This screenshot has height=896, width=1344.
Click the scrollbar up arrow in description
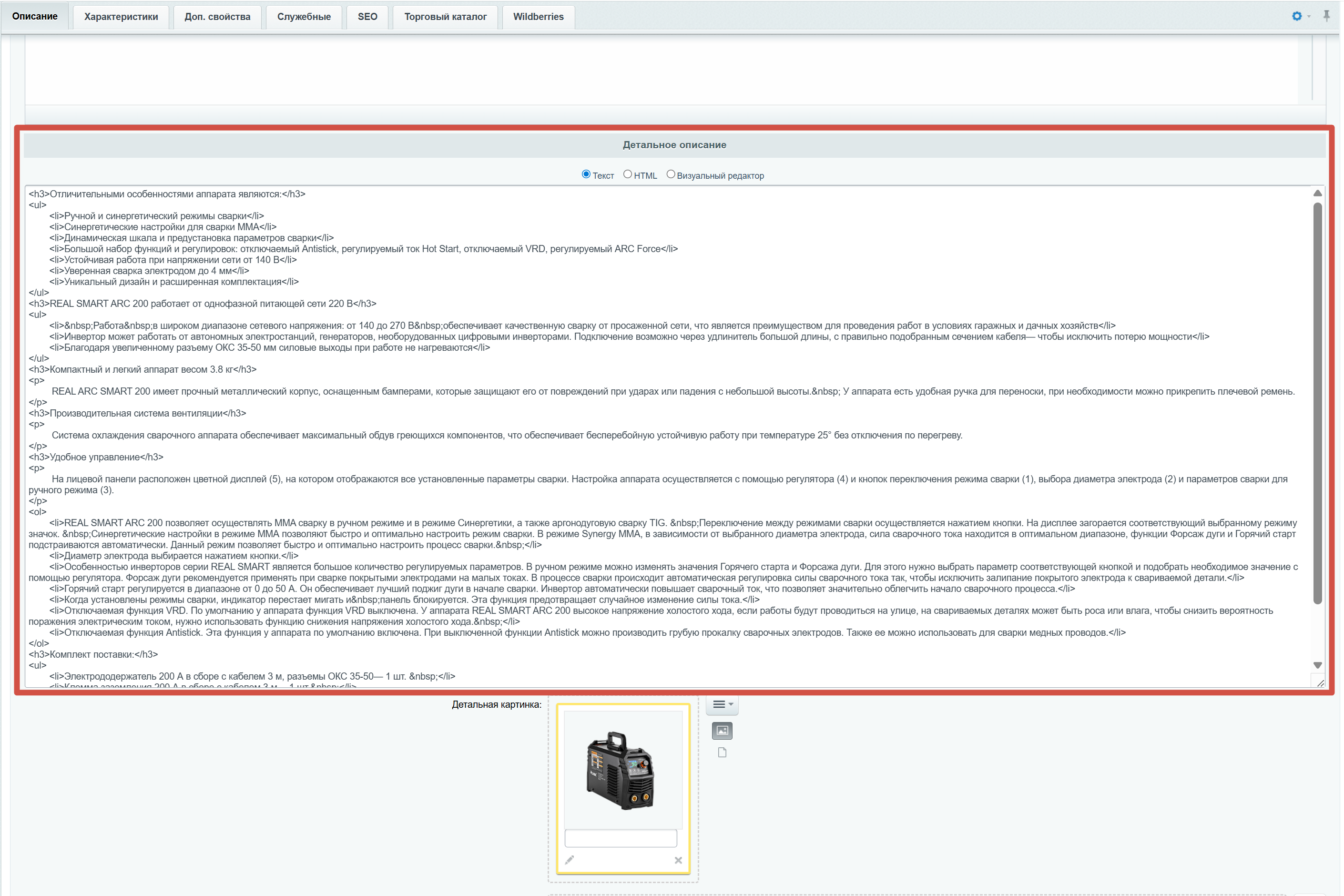(1317, 193)
